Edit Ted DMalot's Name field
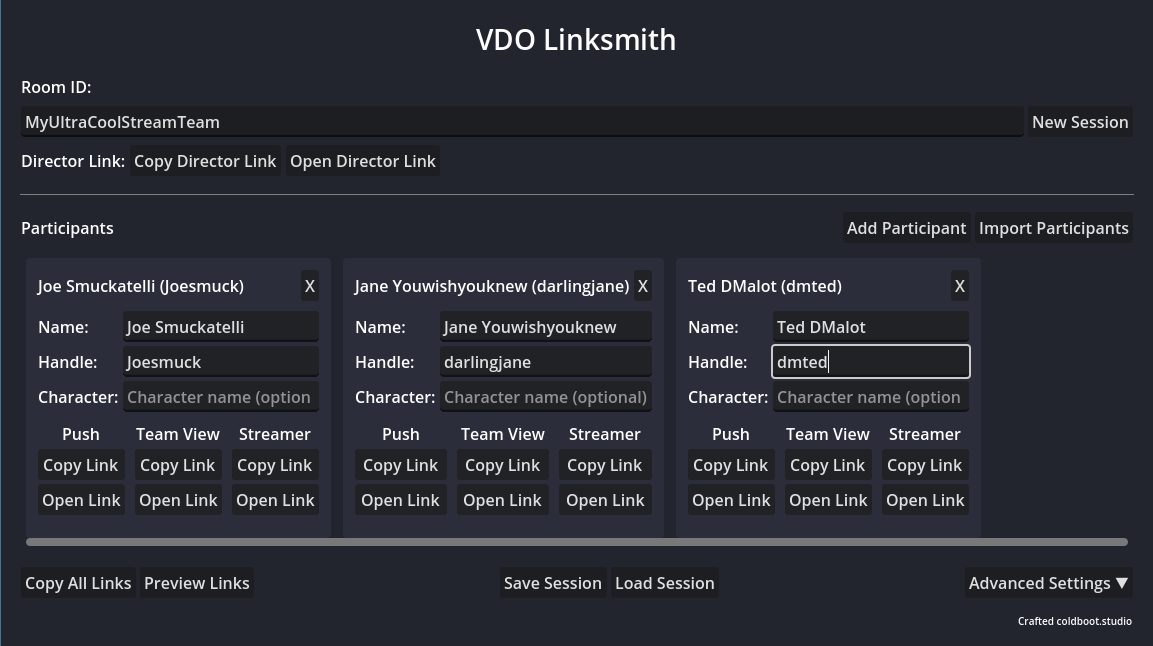This screenshot has width=1153, height=646. 871,327
